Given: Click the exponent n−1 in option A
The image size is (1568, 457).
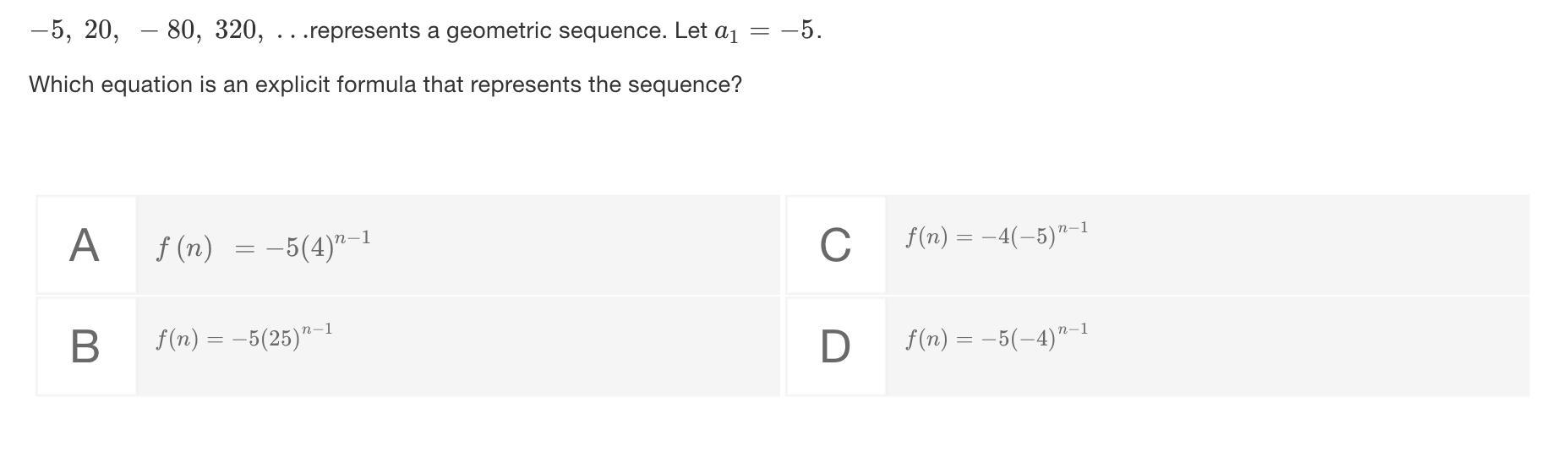Looking at the screenshot, I should point(352,238).
